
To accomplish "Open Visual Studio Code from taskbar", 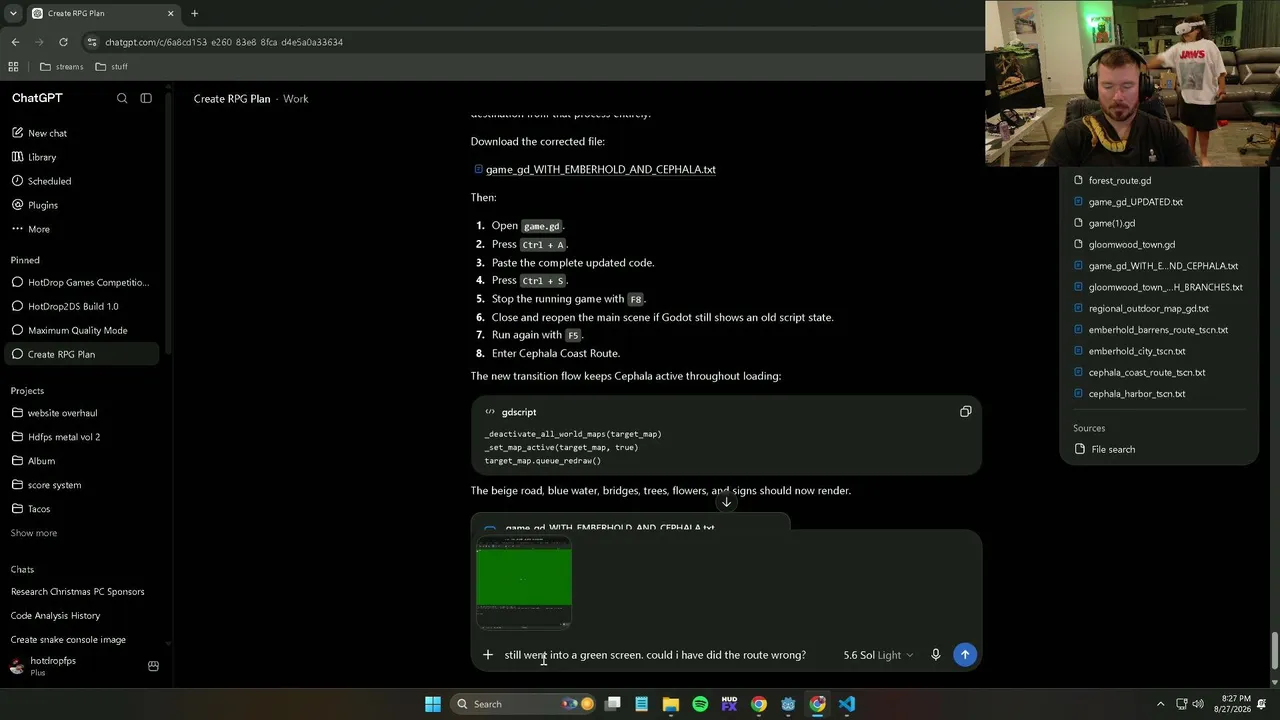I will click(x=847, y=704).
